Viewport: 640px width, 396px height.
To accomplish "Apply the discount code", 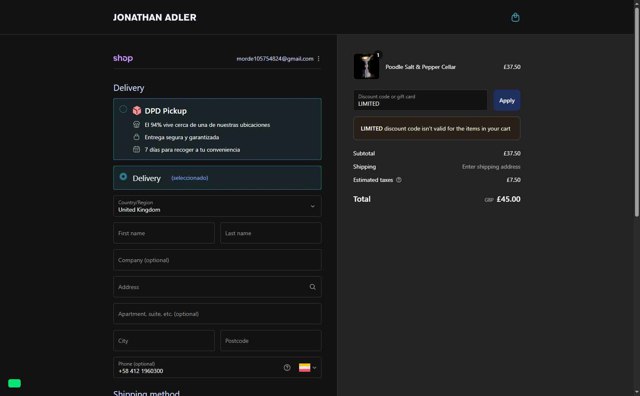I will [507, 100].
